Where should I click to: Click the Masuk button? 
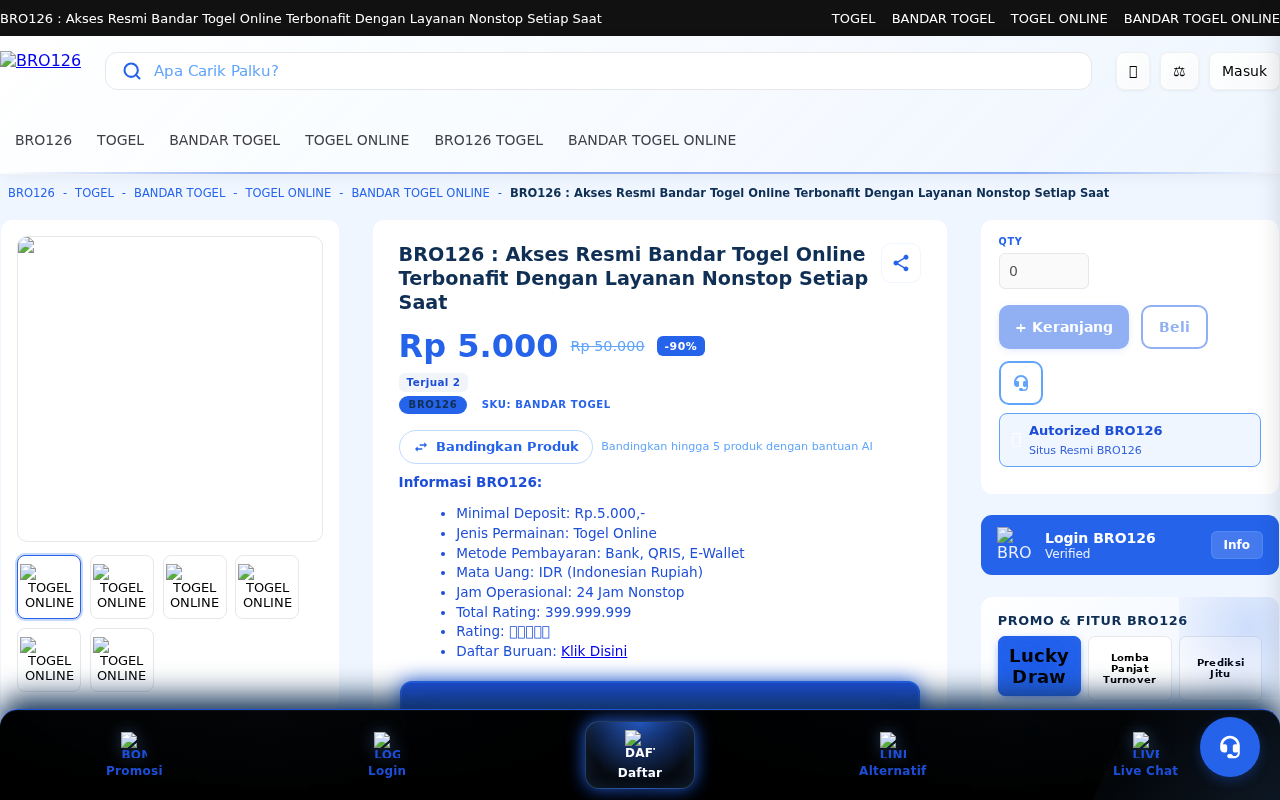click(x=1244, y=71)
